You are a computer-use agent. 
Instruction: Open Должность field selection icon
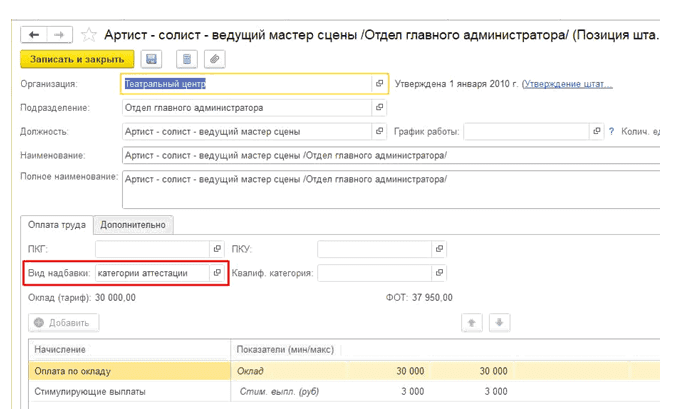[380, 131]
